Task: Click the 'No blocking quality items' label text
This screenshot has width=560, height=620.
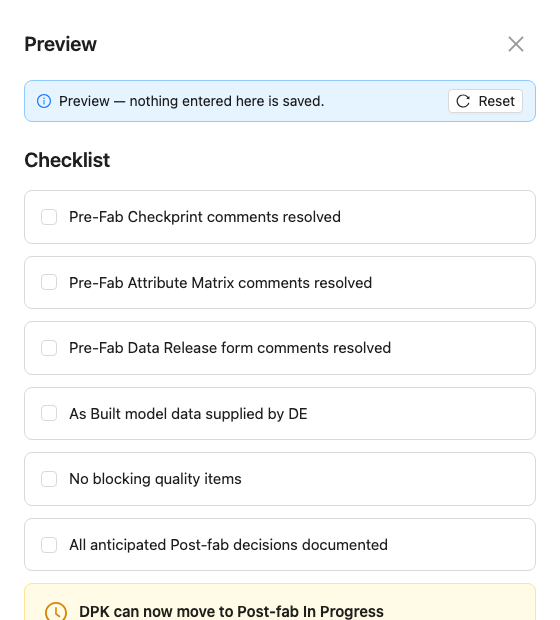Action: tap(155, 479)
